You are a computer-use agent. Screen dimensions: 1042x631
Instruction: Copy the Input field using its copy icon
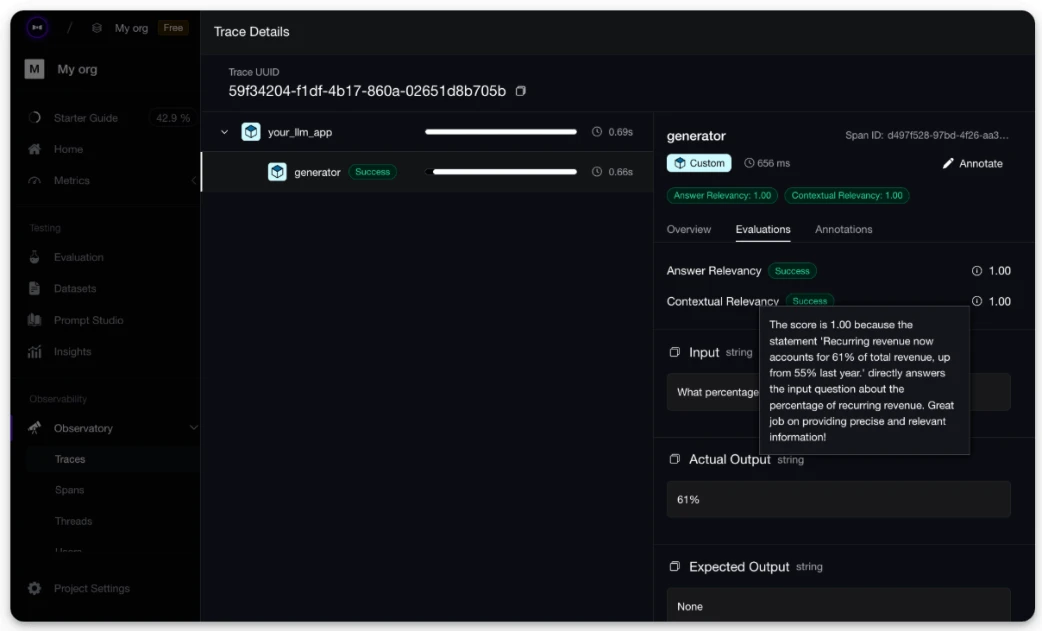[675, 352]
